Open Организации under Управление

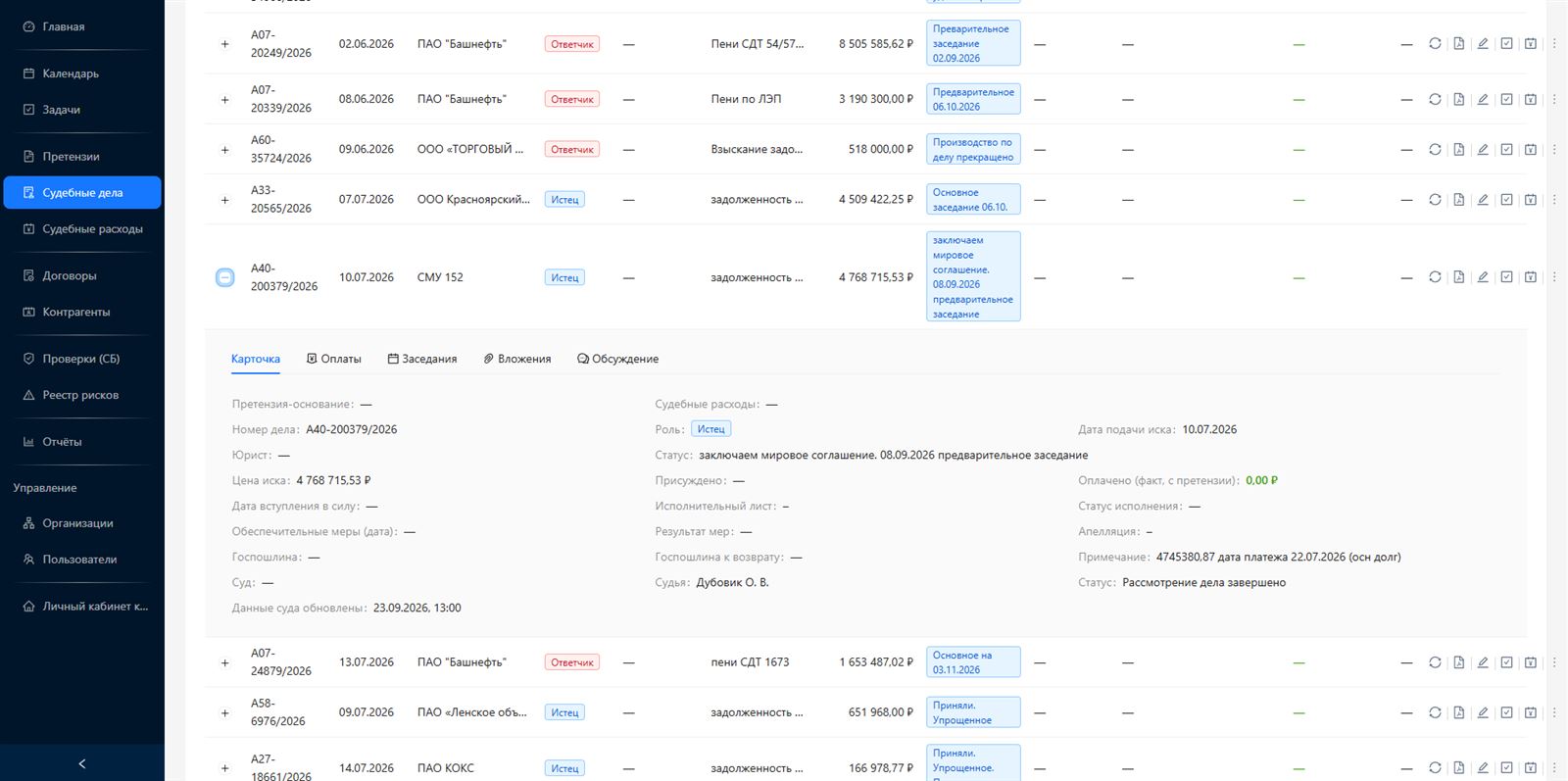pos(82,523)
